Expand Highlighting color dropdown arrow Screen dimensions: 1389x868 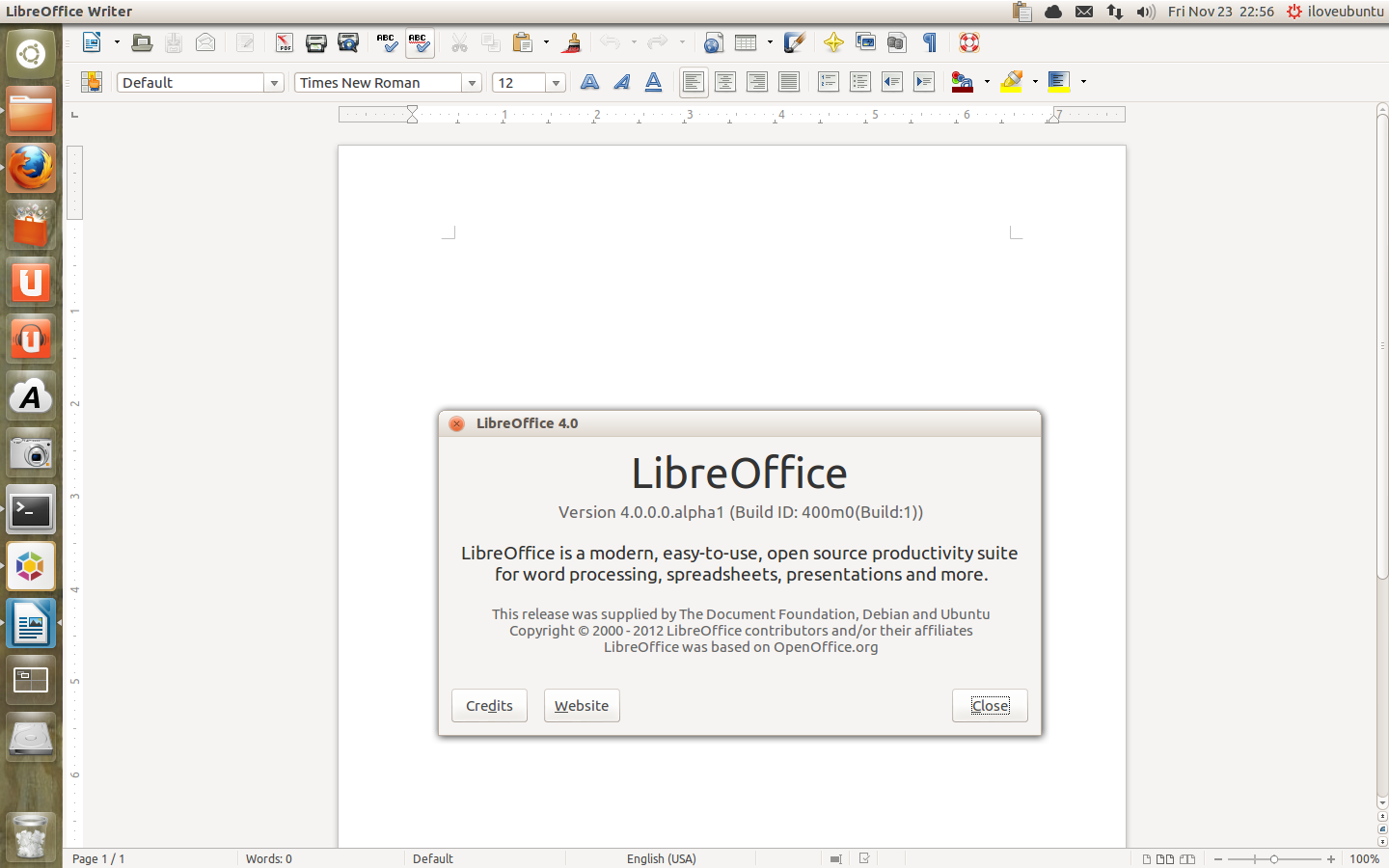pos(1035,82)
